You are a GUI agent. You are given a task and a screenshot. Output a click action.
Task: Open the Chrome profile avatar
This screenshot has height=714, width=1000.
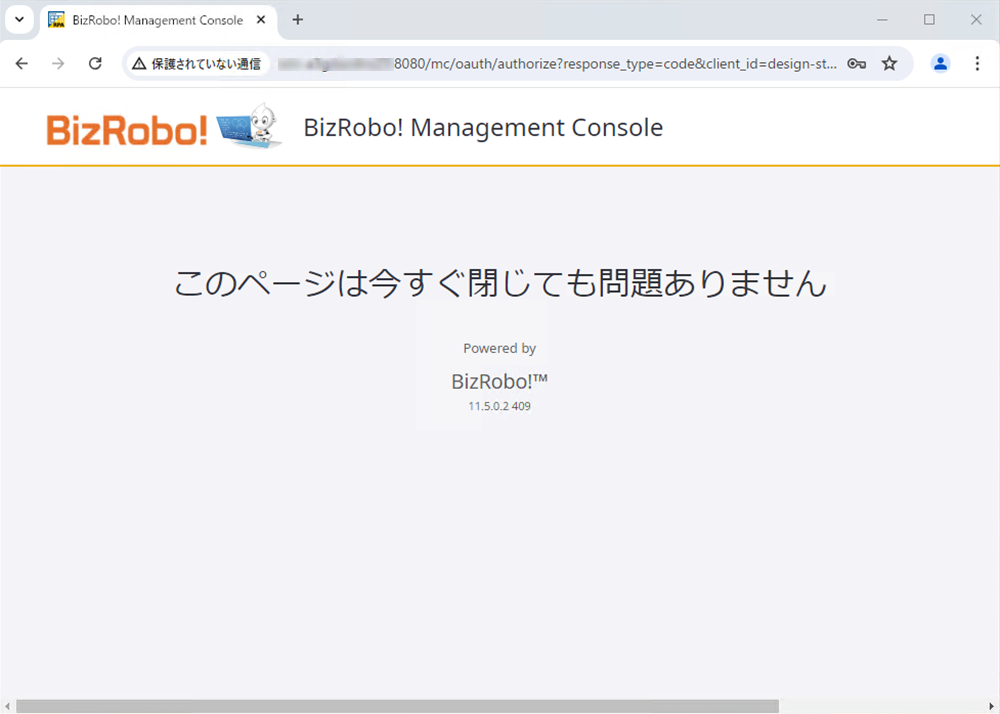[x=940, y=63]
